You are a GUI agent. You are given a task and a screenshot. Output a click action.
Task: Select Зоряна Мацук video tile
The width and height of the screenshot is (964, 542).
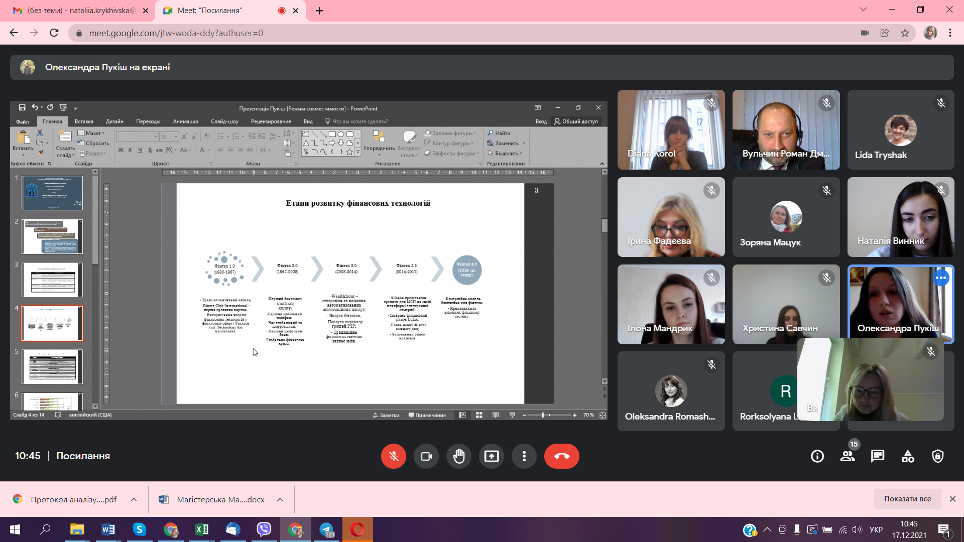click(785, 217)
